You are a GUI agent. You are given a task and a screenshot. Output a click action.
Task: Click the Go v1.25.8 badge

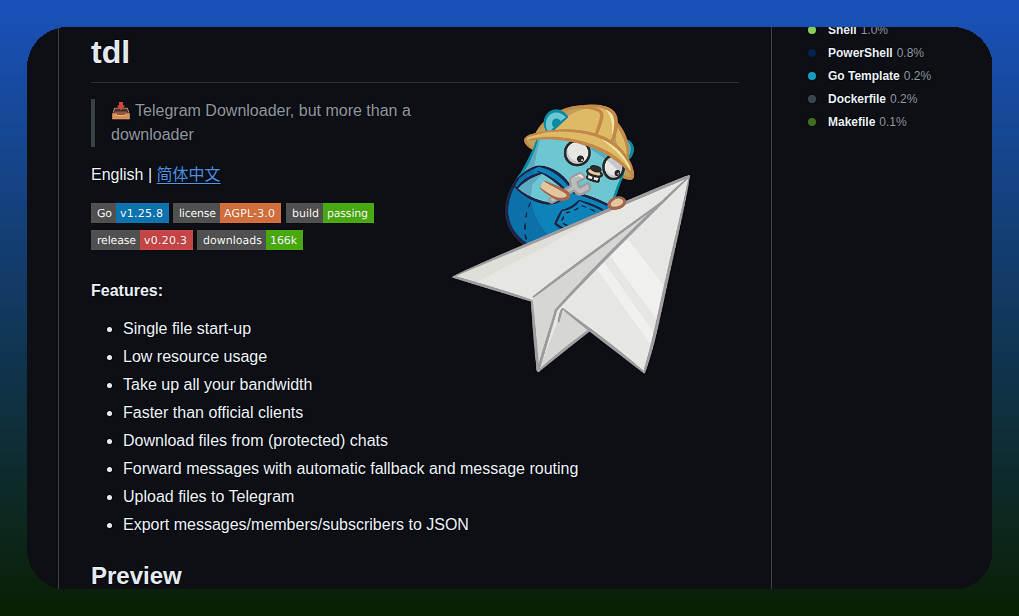click(130, 213)
